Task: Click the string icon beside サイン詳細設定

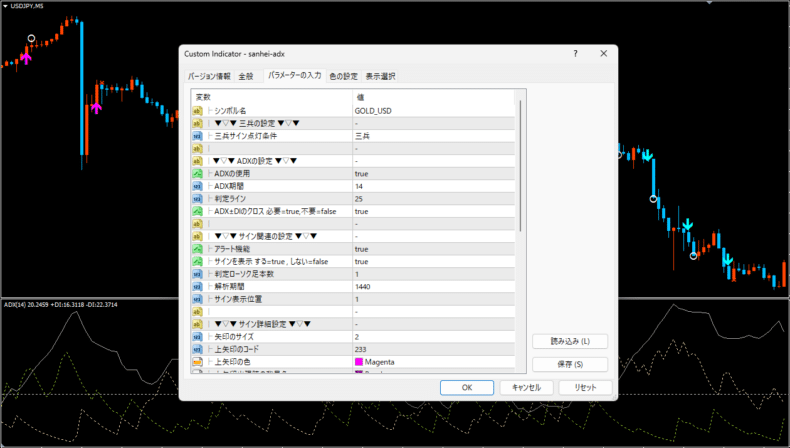Action: coord(198,324)
